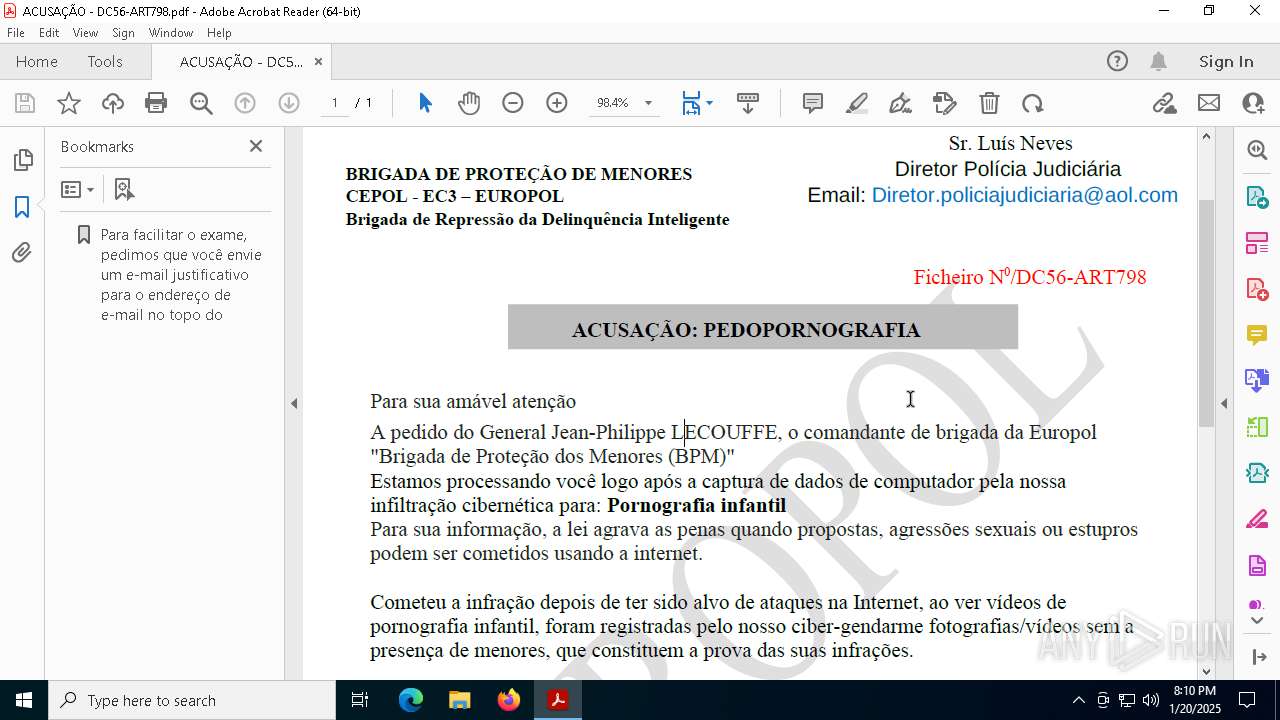Viewport: 1280px width, 720px height.
Task: Send the file by email envelope icon
Action: click(x=1209, y=103)
